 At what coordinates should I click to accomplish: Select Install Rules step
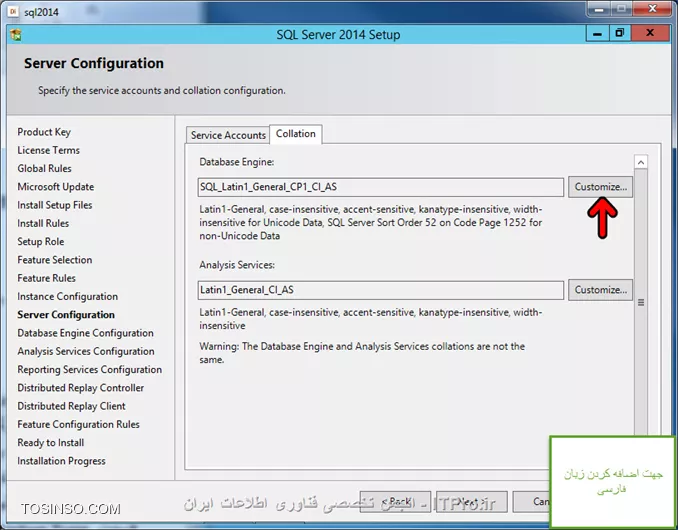tap(43, 223)
